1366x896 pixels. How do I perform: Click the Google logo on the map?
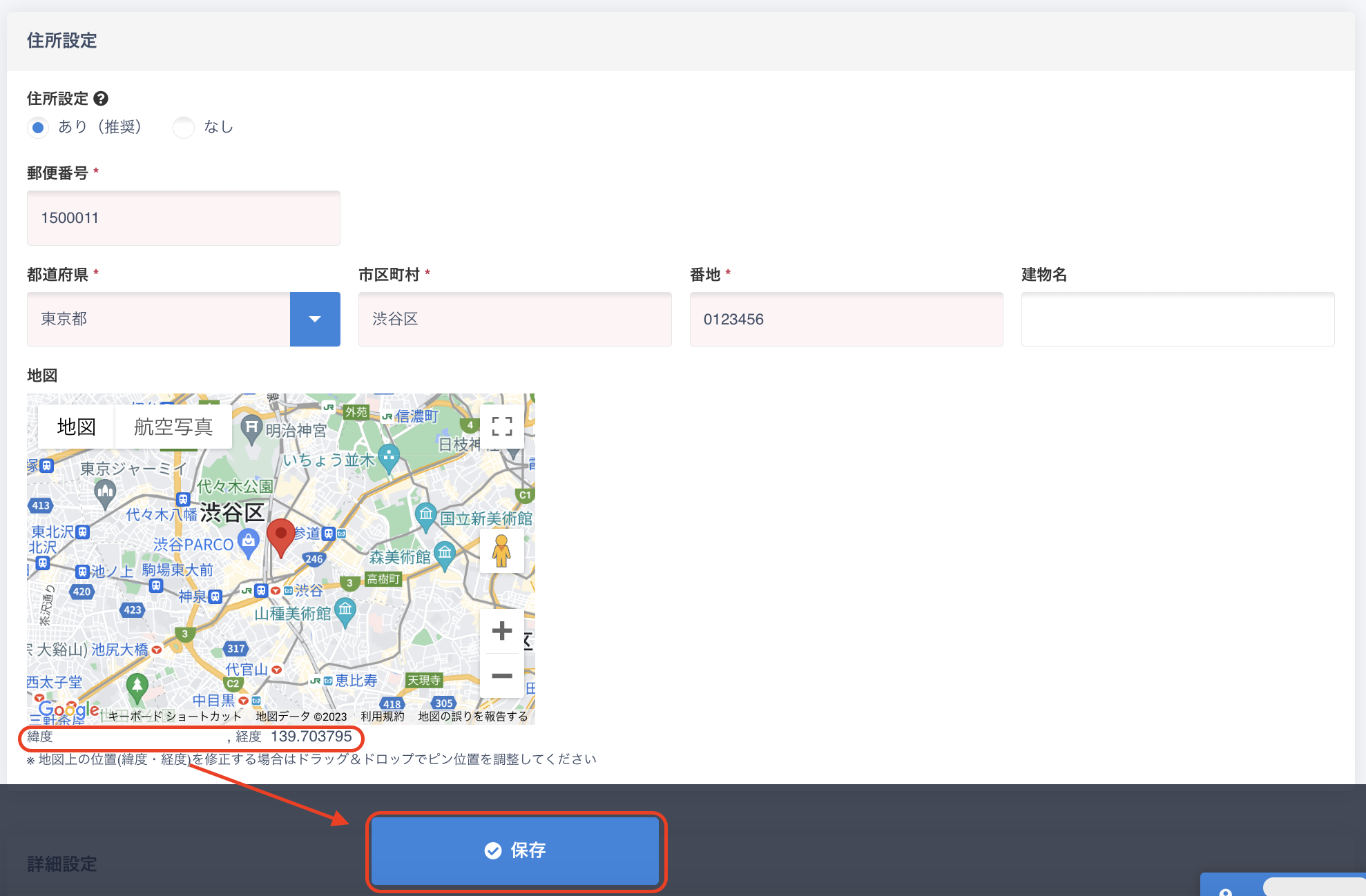pos(68,709)
